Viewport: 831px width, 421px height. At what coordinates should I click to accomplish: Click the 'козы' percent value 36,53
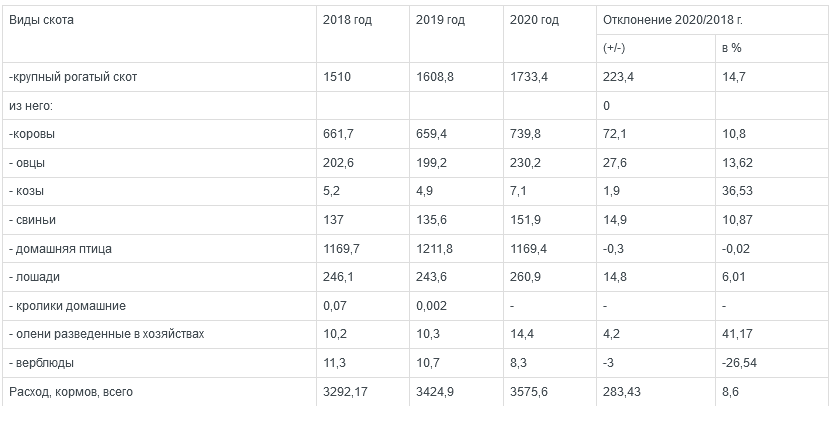737,191
